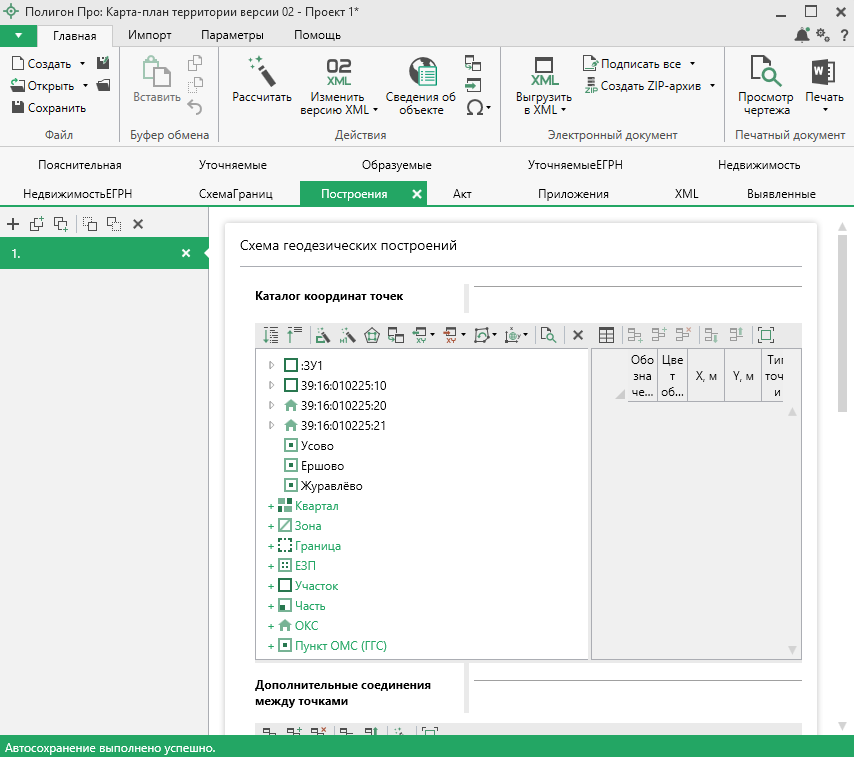
Task: Click the Рассчитать magic wand icon
Action: (261, 71)
